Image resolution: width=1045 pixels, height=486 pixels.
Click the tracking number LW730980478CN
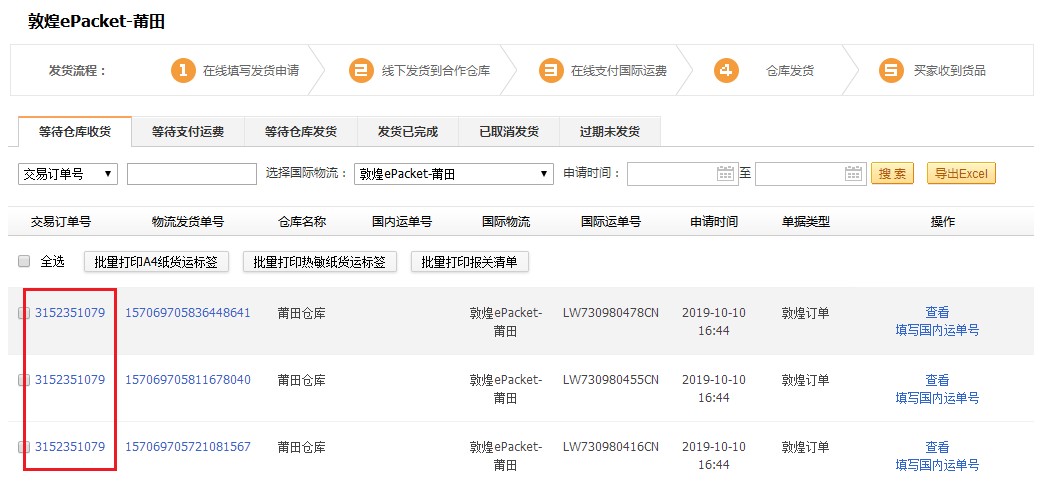610,313
